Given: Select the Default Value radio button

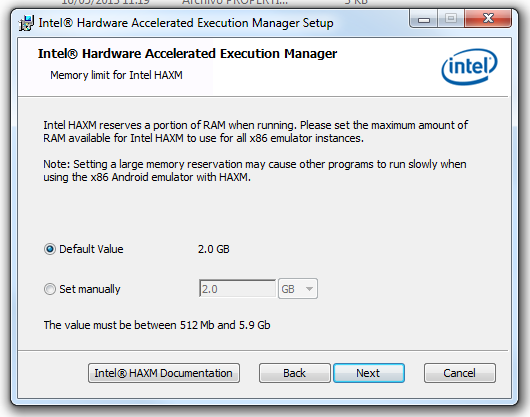Looking at the screenshot, I should coord(50,249).
